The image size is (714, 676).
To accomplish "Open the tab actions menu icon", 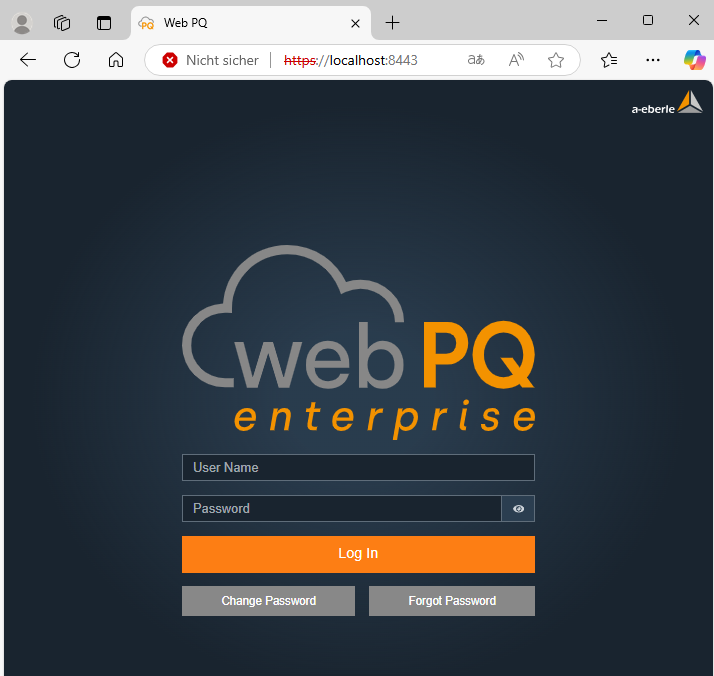I will click(x=104, y=22).
